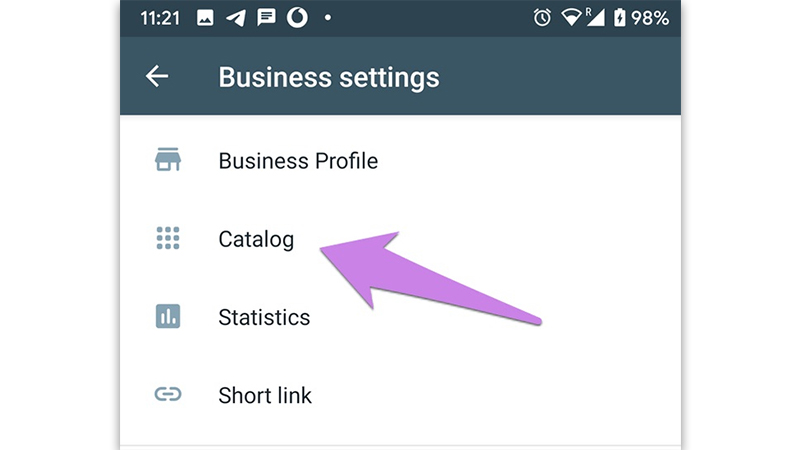The height and width of the screenshot is (450, 800).
Task: Tap the Telegram notification icon in status bar
Action: [x=236, y=18]
